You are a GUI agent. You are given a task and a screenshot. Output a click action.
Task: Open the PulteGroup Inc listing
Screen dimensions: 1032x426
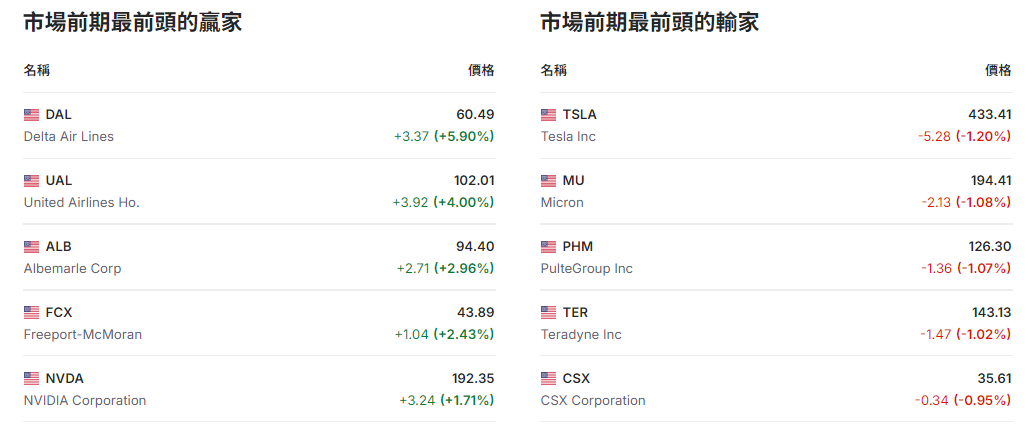[586, 268]
